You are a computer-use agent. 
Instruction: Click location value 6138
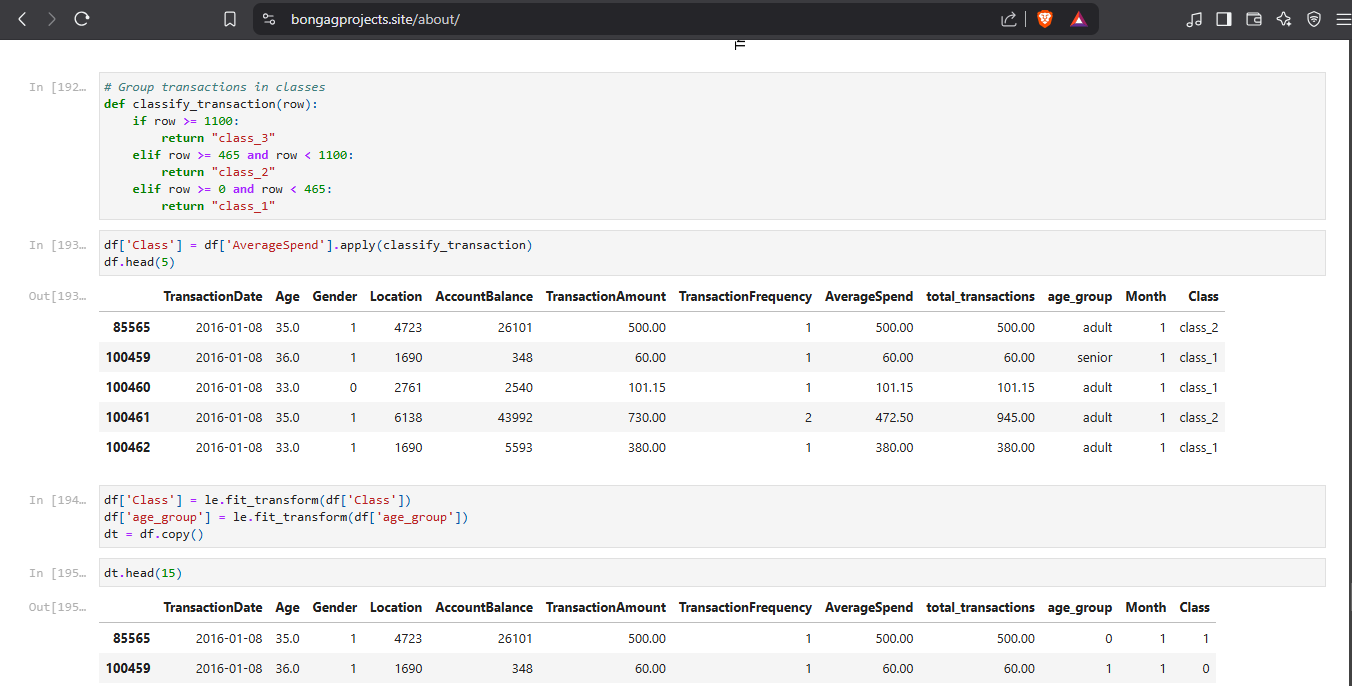[408, 417]
